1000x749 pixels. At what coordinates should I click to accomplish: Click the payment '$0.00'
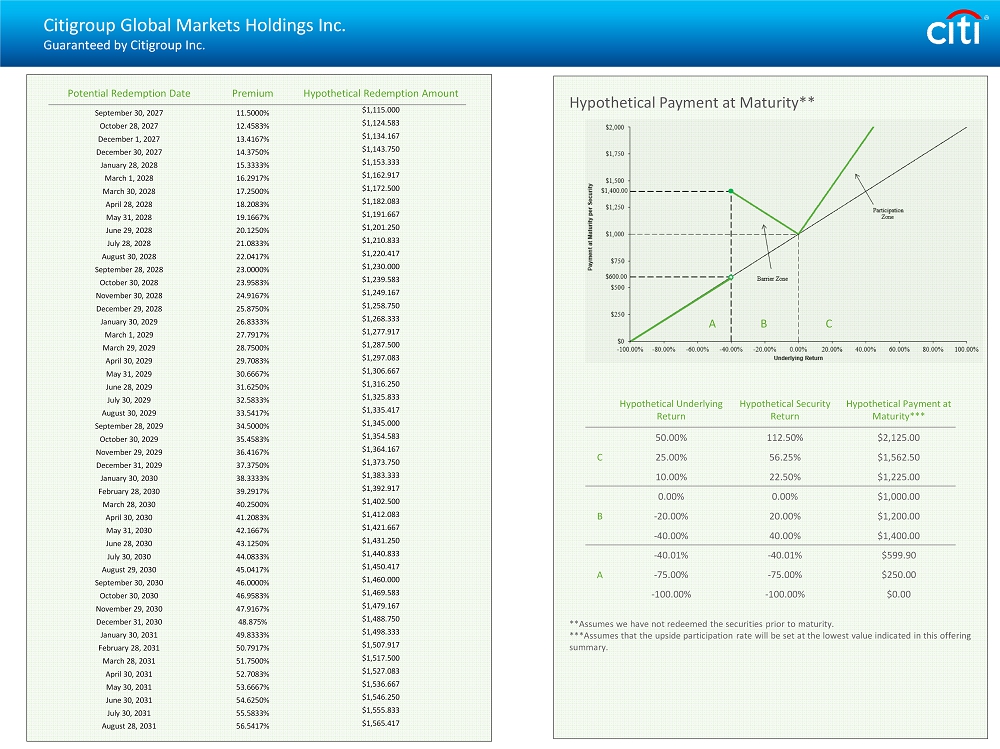point(898,594)
